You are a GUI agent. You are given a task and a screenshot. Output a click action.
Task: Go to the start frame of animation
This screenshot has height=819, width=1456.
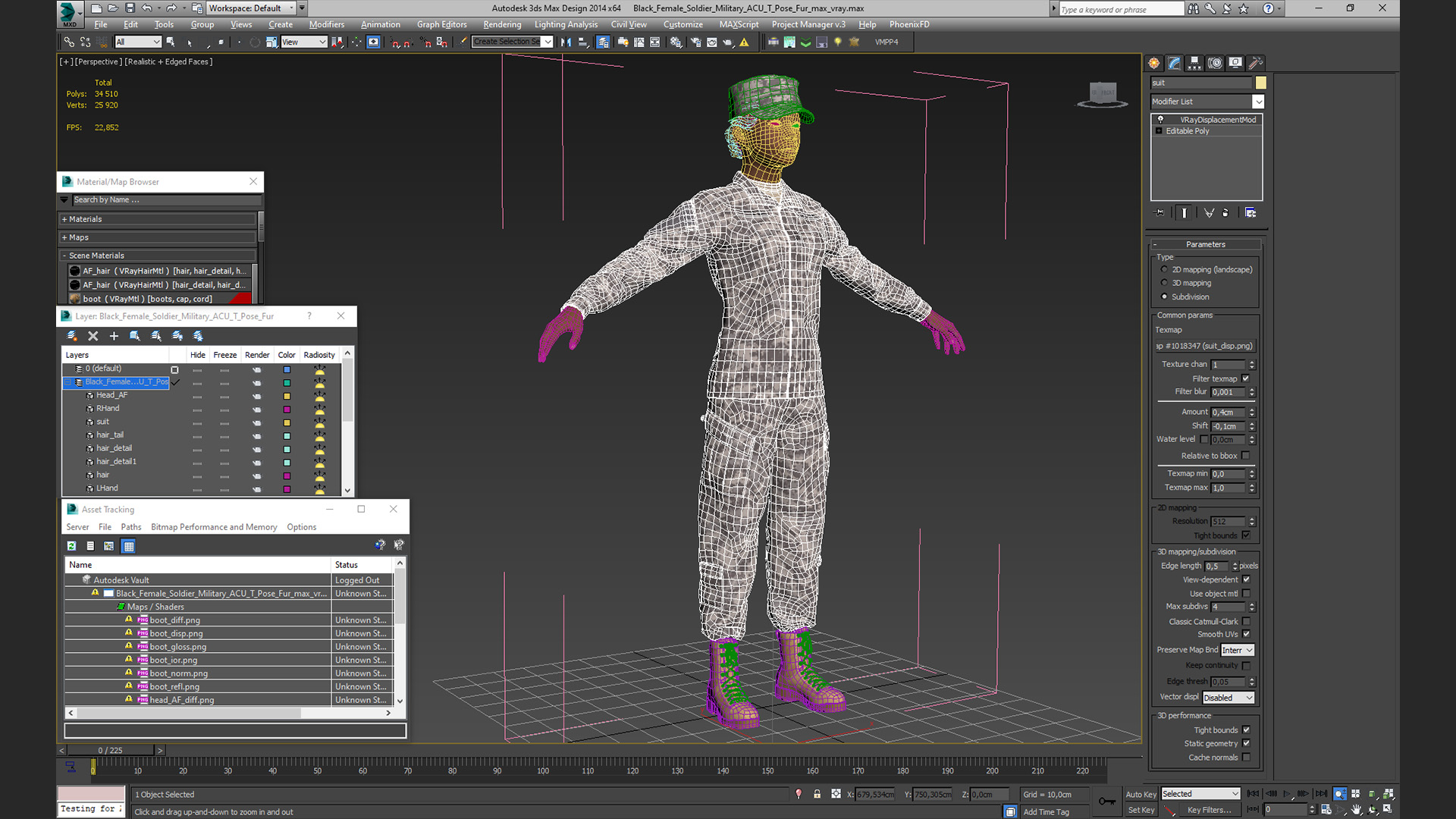point(1253,794)
